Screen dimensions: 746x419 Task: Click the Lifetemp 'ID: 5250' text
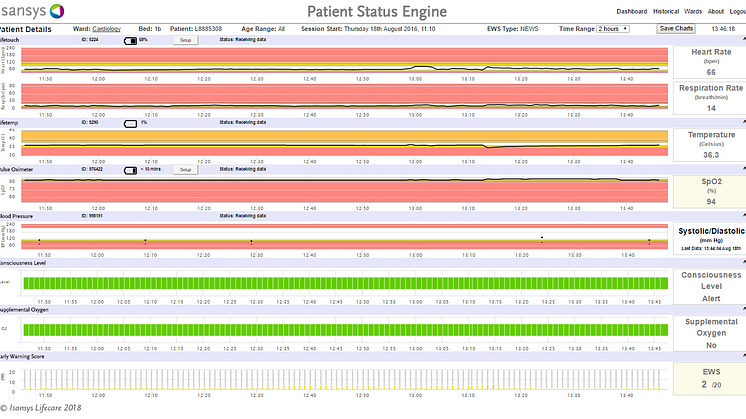coord(90,122)
